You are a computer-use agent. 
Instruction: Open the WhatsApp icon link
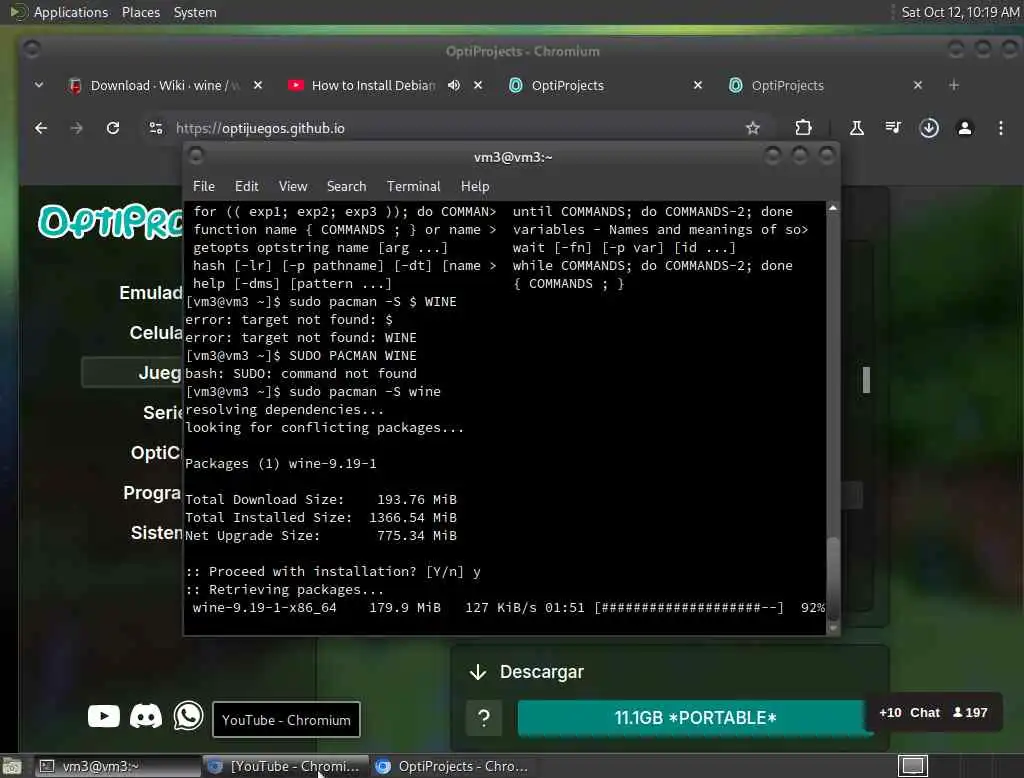tap(188, 716)
